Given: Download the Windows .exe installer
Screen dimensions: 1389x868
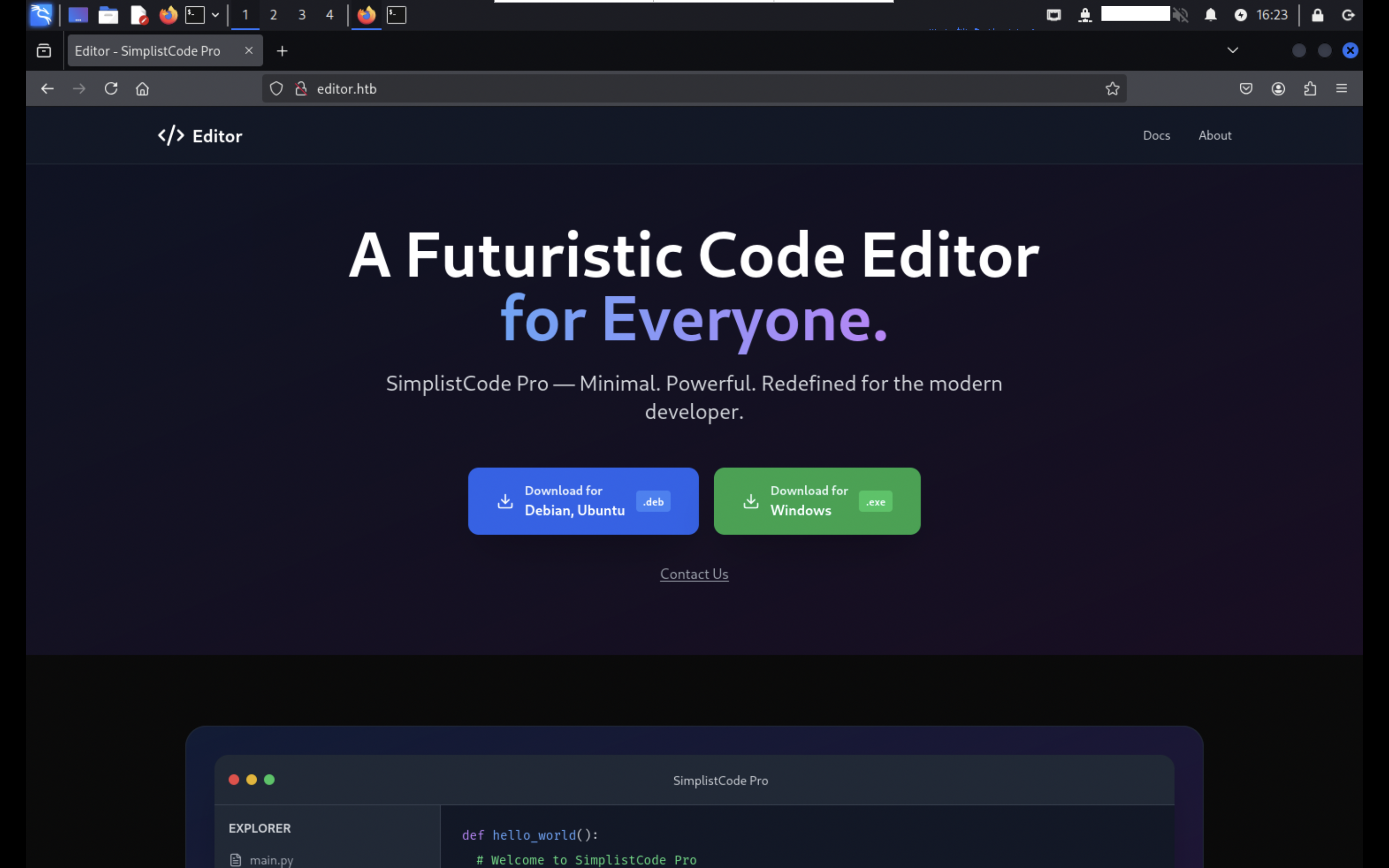Looking at the screenshot, I should click(817, 501).
